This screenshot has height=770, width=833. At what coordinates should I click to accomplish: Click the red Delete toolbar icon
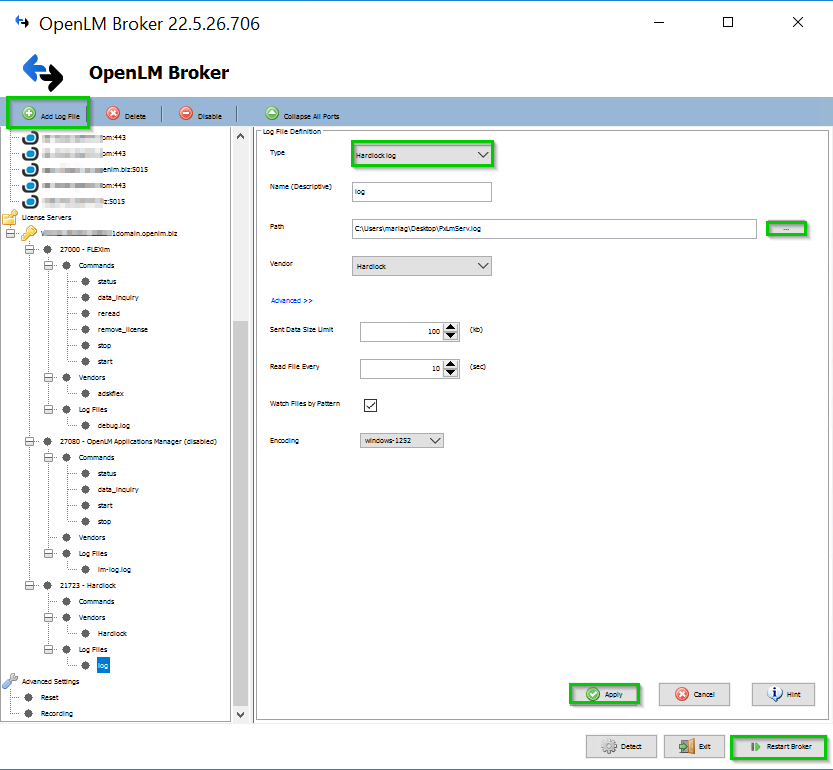(x=113, y=115)
